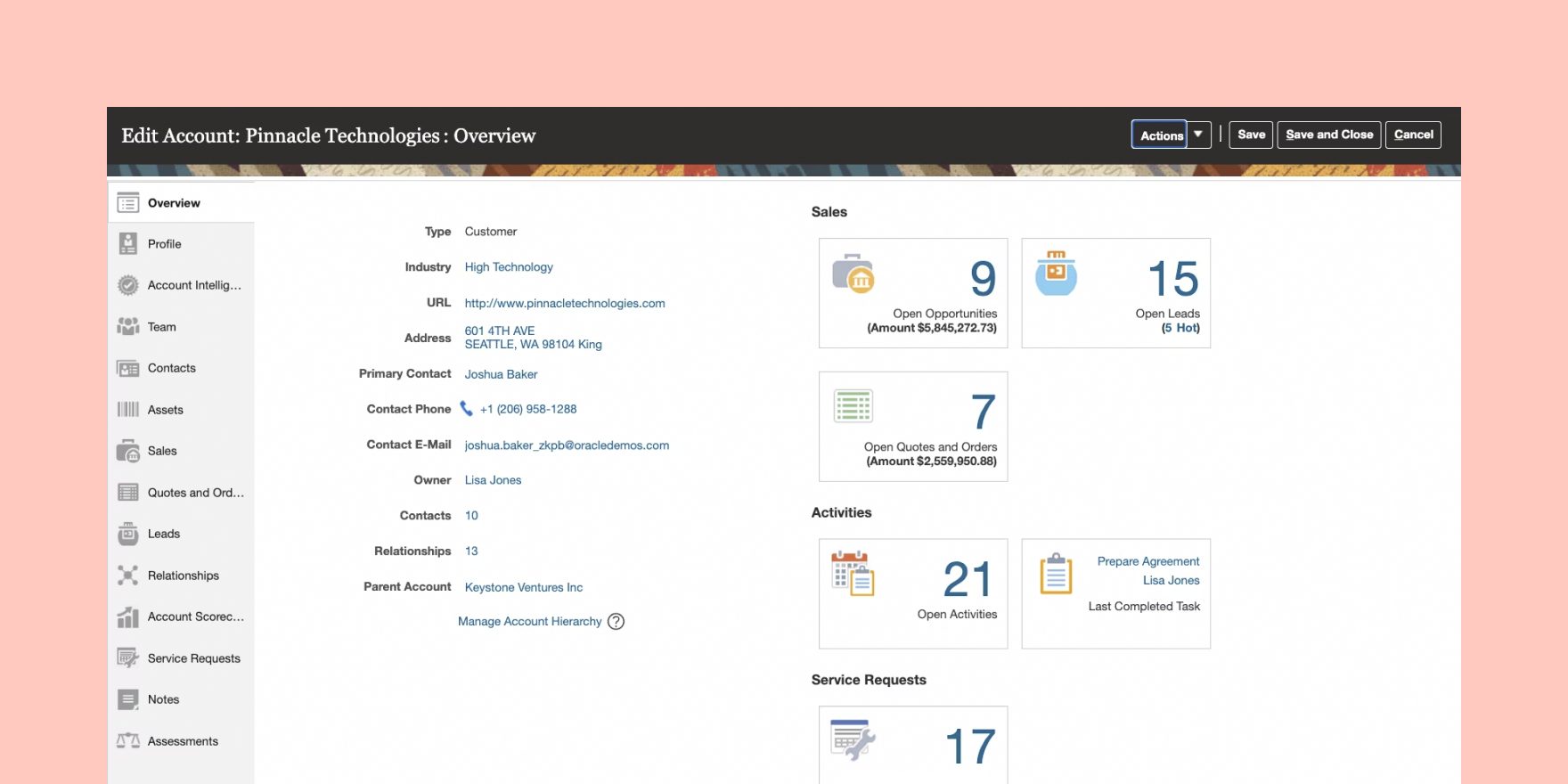
Task: Click the 17 Service Requests number
Action: tap(970, 747)
